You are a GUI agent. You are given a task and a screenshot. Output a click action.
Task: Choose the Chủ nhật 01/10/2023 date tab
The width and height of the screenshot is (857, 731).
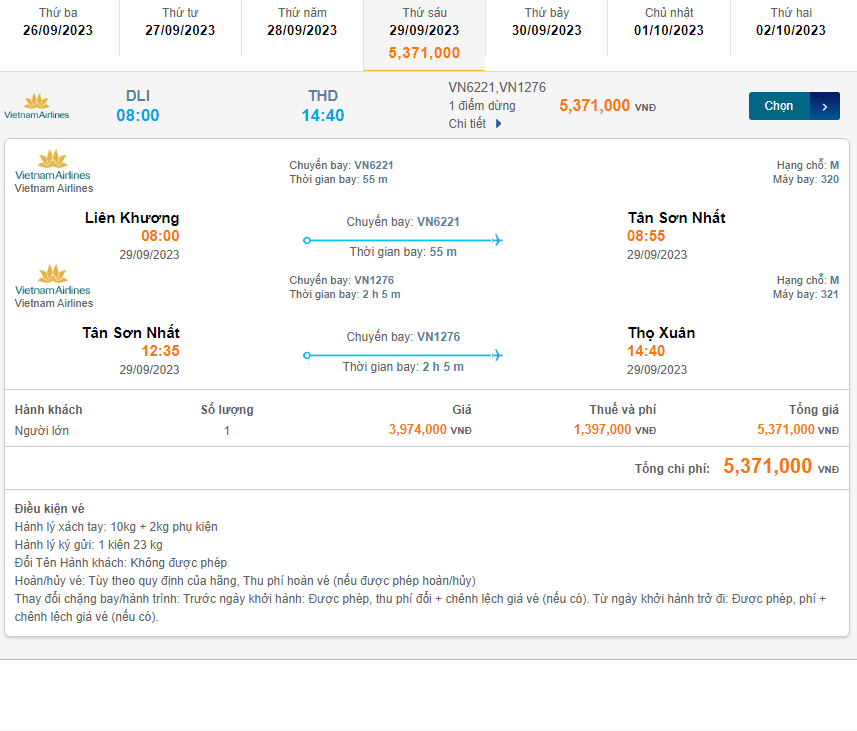669,22
